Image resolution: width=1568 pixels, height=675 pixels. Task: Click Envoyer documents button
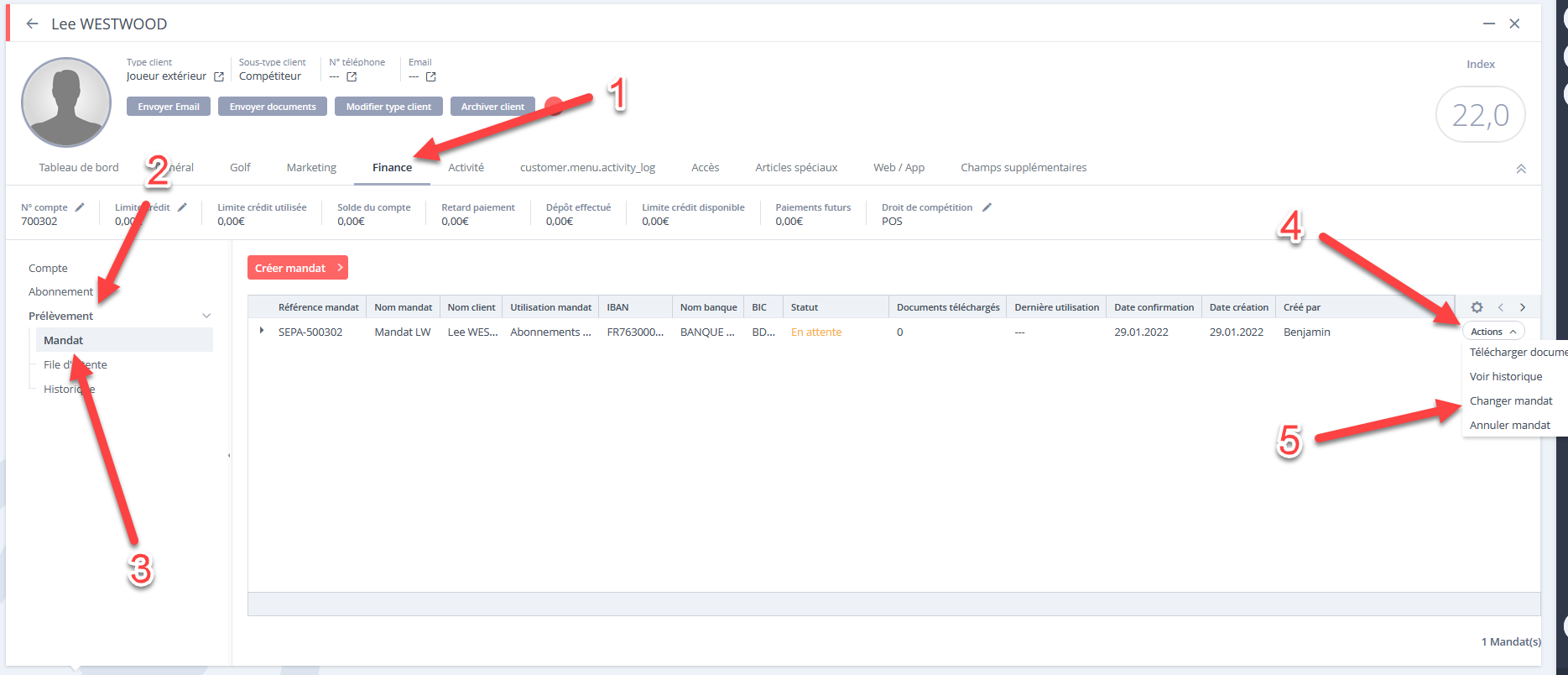[x=273, y=107]
